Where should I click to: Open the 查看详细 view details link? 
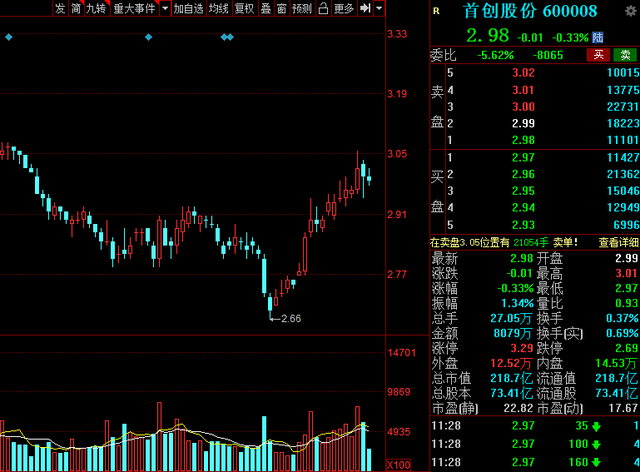[617, 242]
